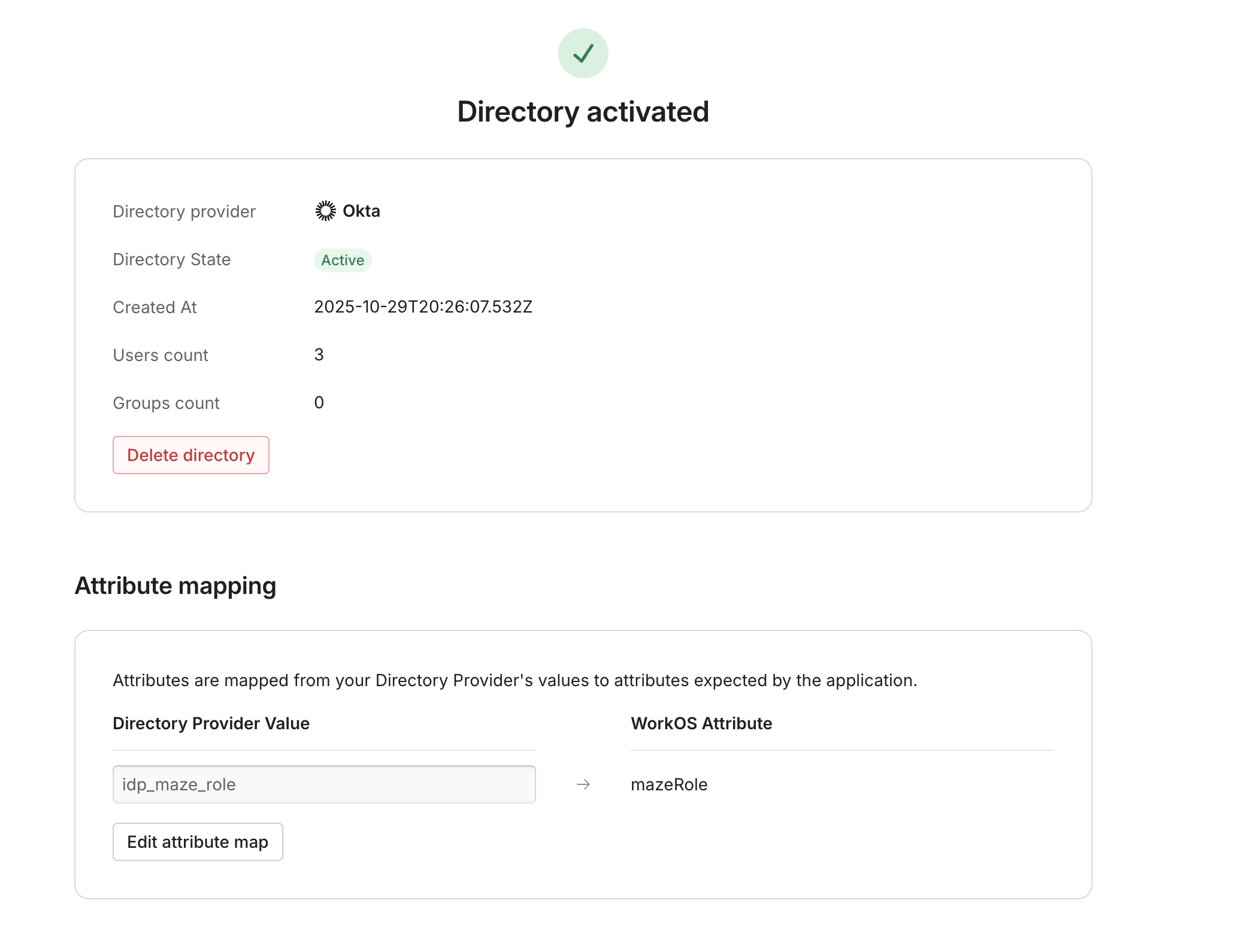Click the WorkOS Attribute column header

click(701, 723)
